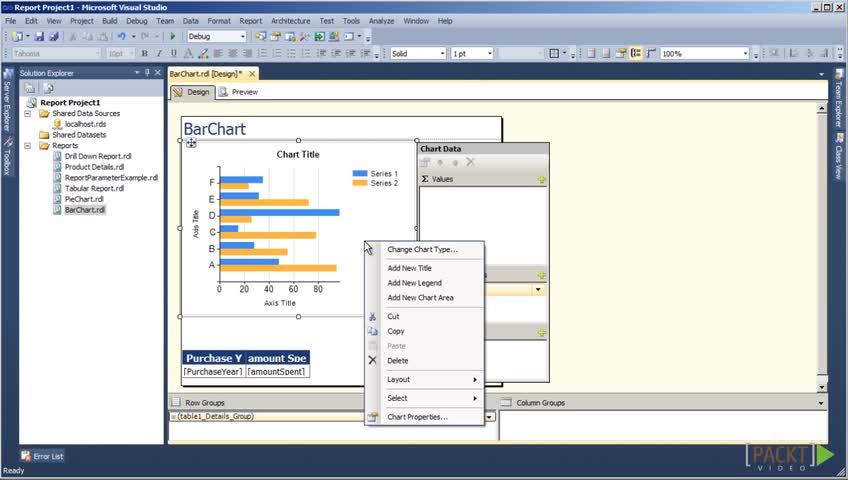
Task: Select the Shared Datasets folder
Action: click(x=79, y=135)
